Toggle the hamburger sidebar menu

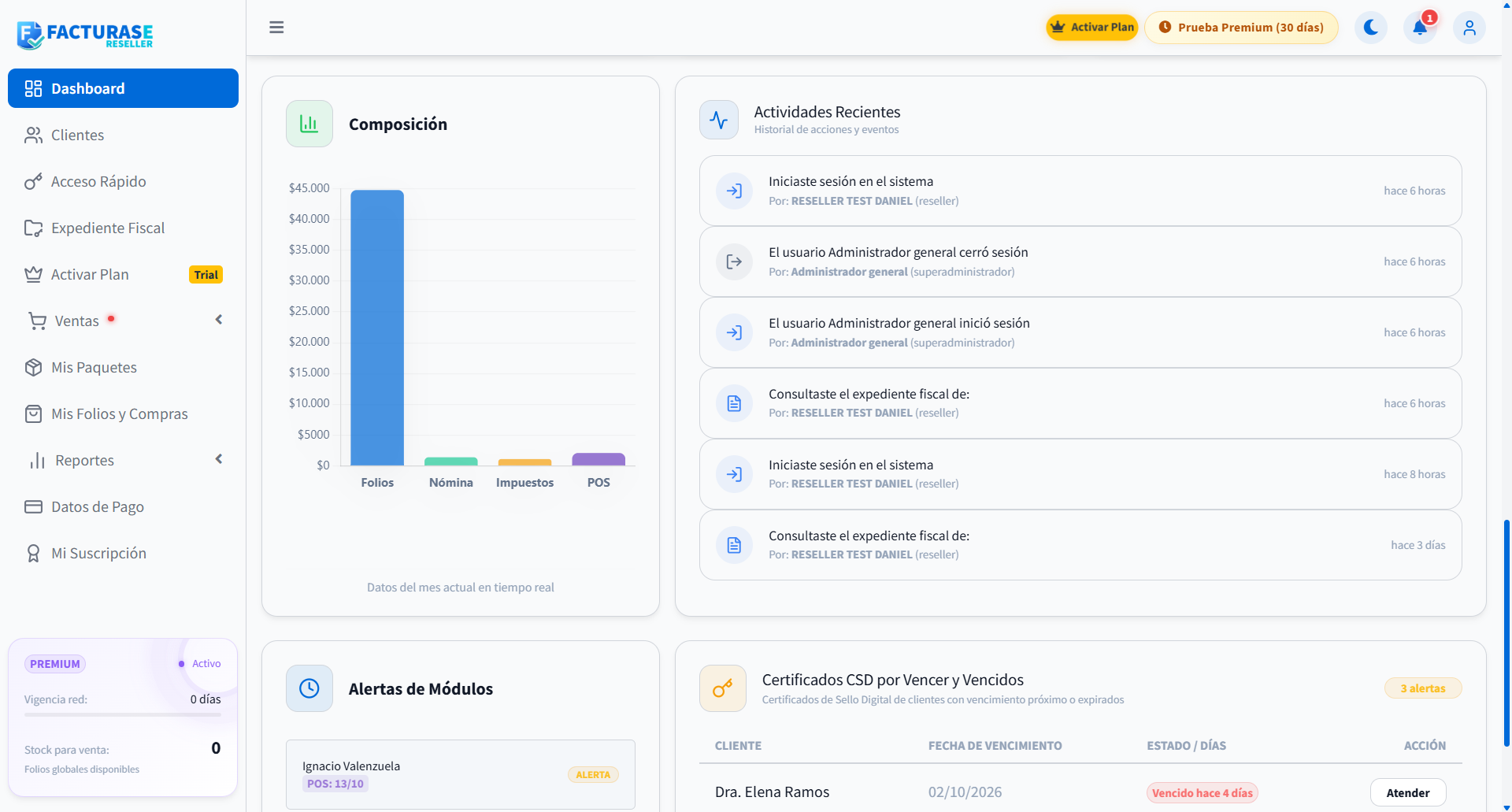[276, 28]
